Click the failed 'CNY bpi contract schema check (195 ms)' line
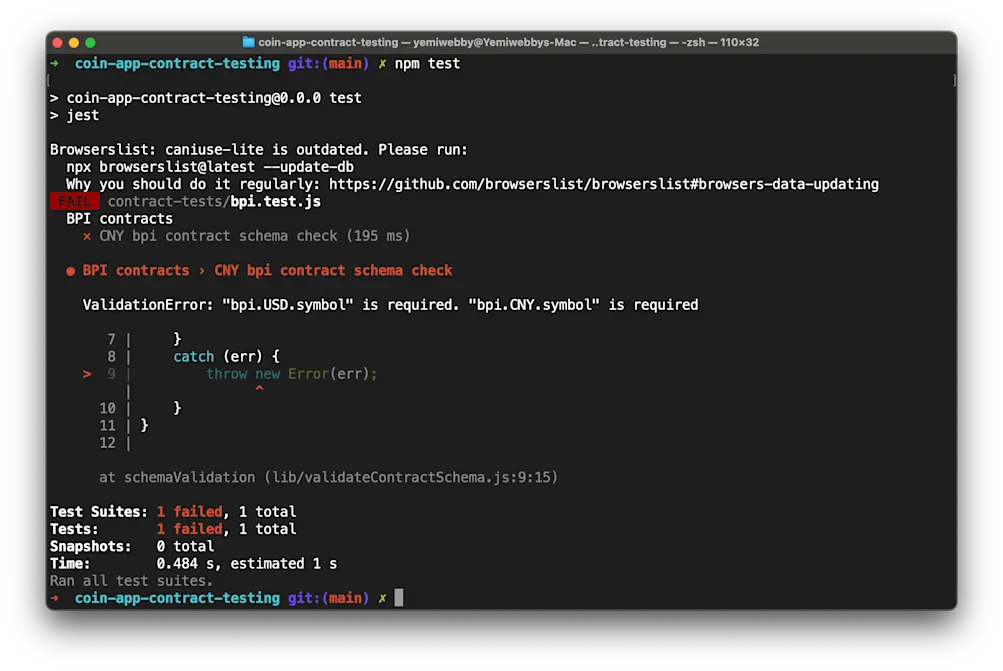Viewport: 1003px width, 671px height. tap(246, 236)
